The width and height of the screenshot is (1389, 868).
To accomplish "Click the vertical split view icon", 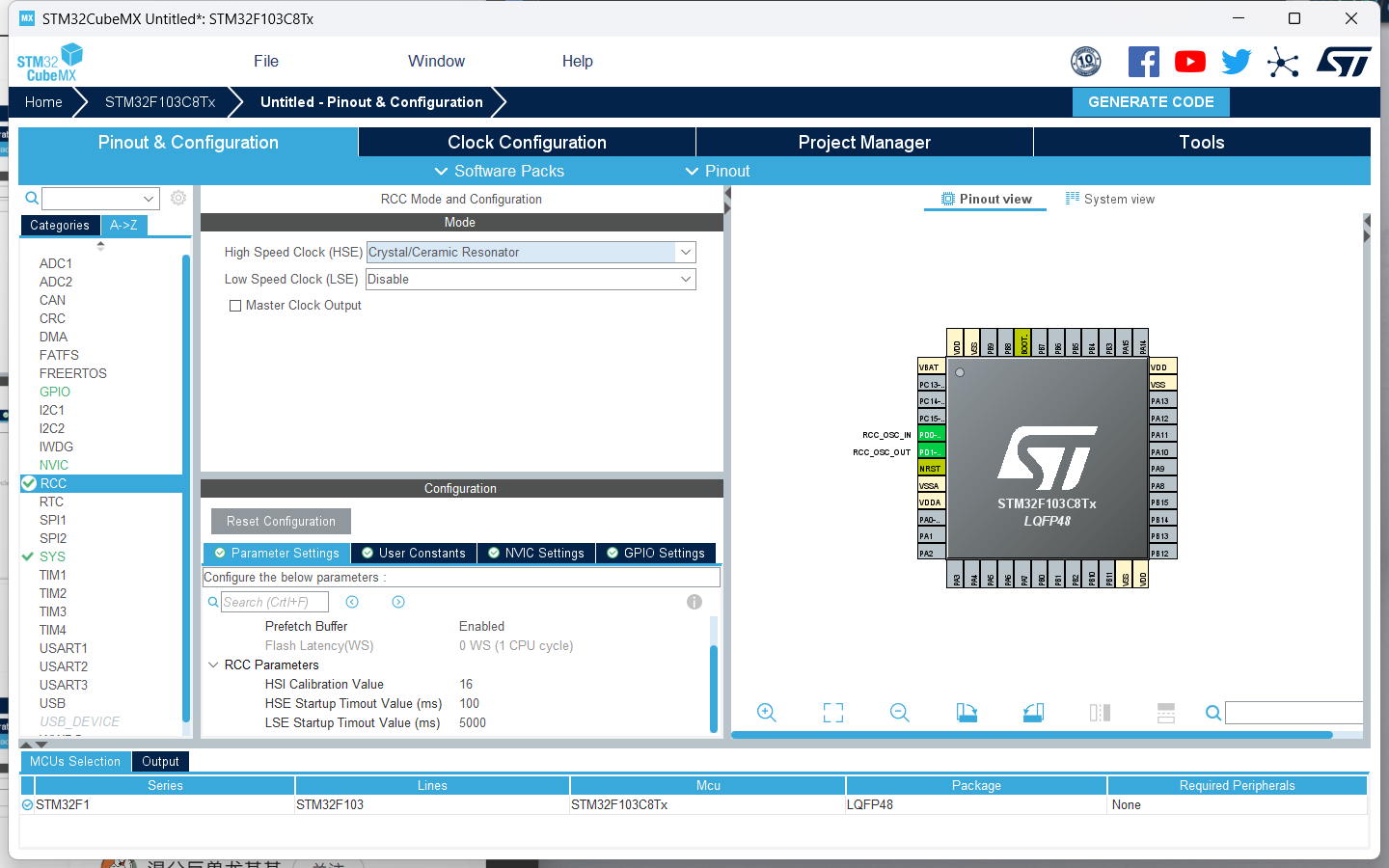I will (x=1100, y=713).
